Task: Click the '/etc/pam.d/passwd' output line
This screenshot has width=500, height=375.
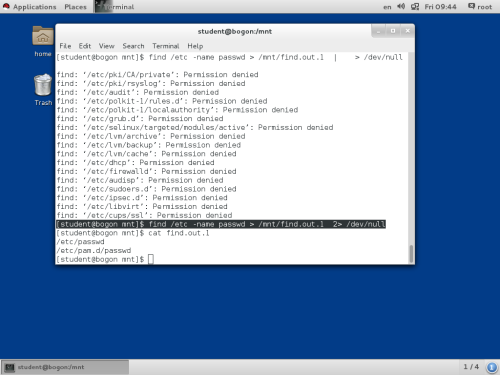Action: click(x=93, y=250)
